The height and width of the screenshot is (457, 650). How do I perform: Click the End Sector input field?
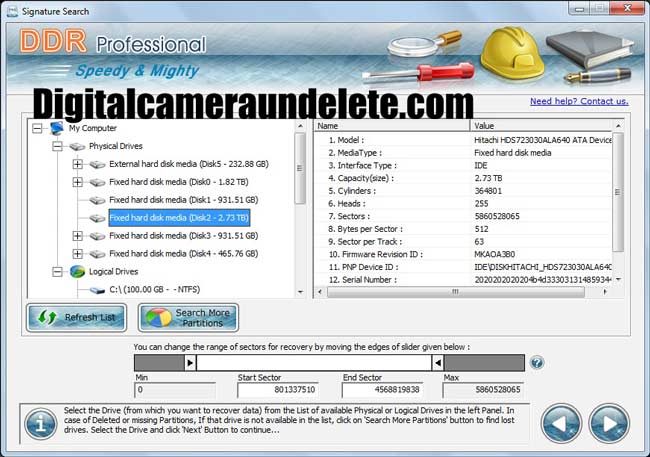382,390
